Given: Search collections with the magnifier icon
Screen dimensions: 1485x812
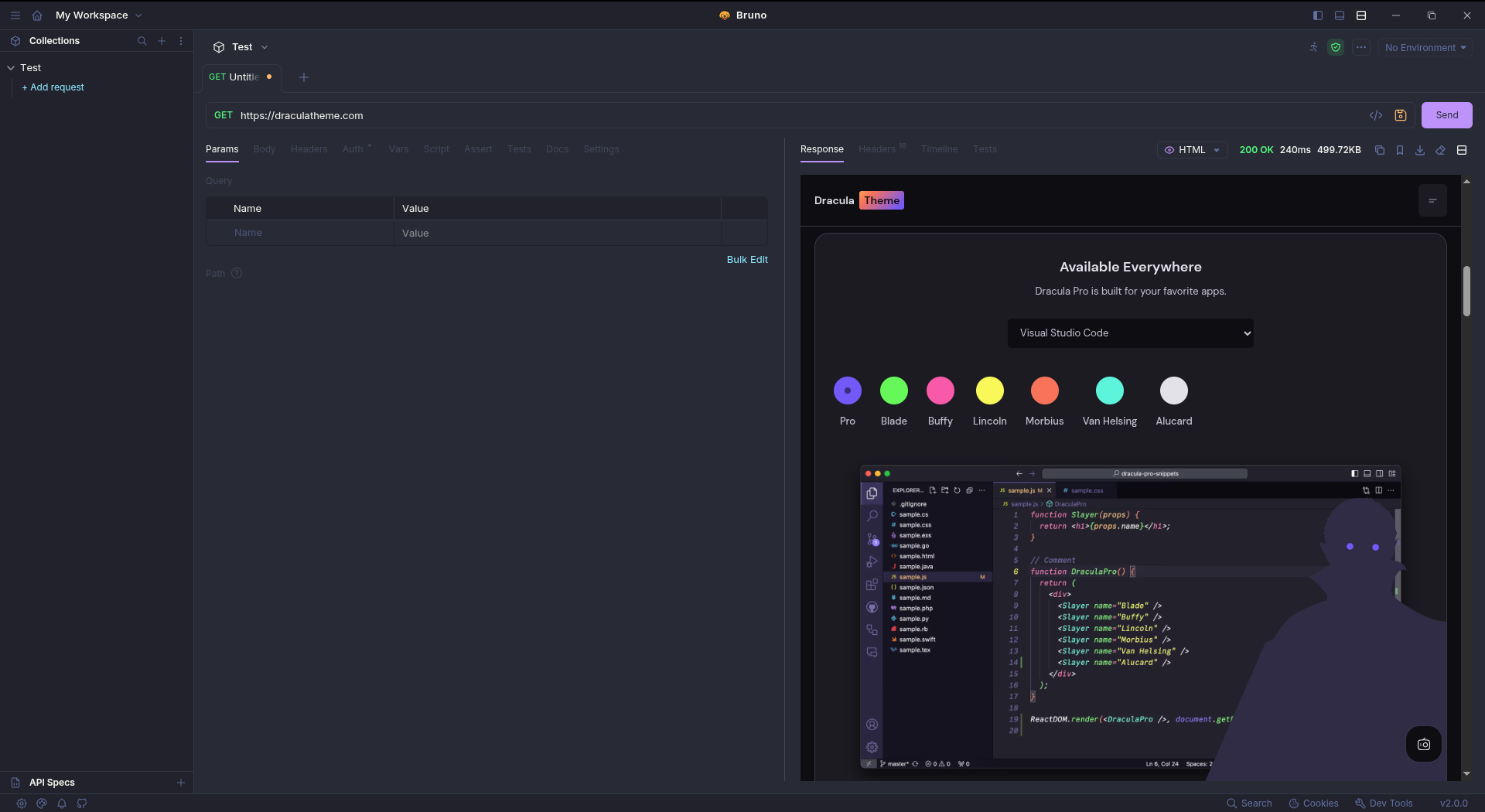Looking at the screenshot, I should click(x=142, y=41).
